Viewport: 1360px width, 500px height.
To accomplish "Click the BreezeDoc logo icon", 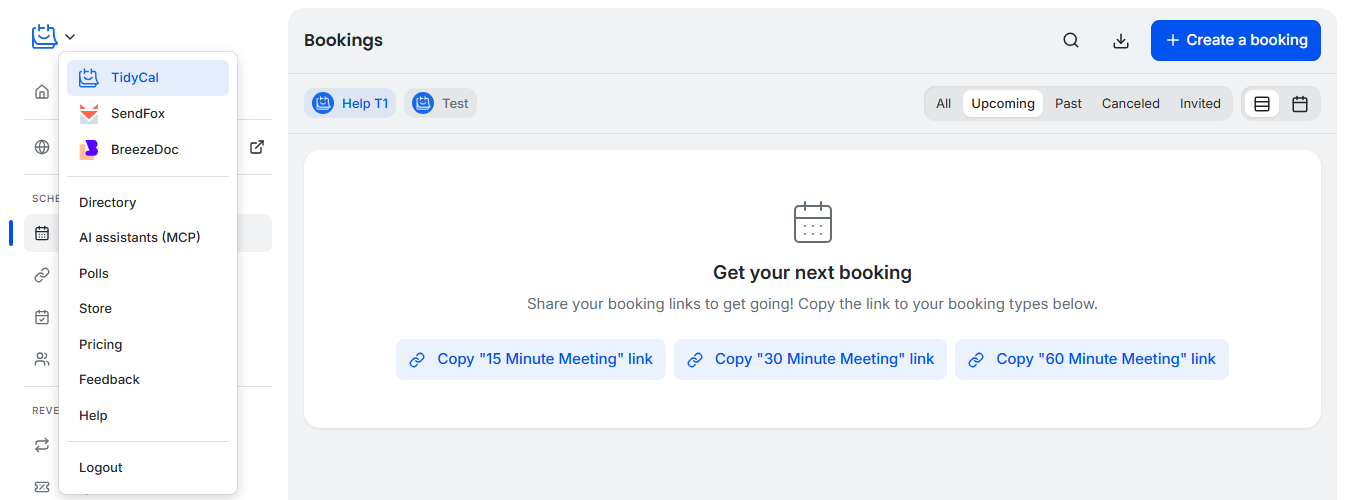I will 89,150.
